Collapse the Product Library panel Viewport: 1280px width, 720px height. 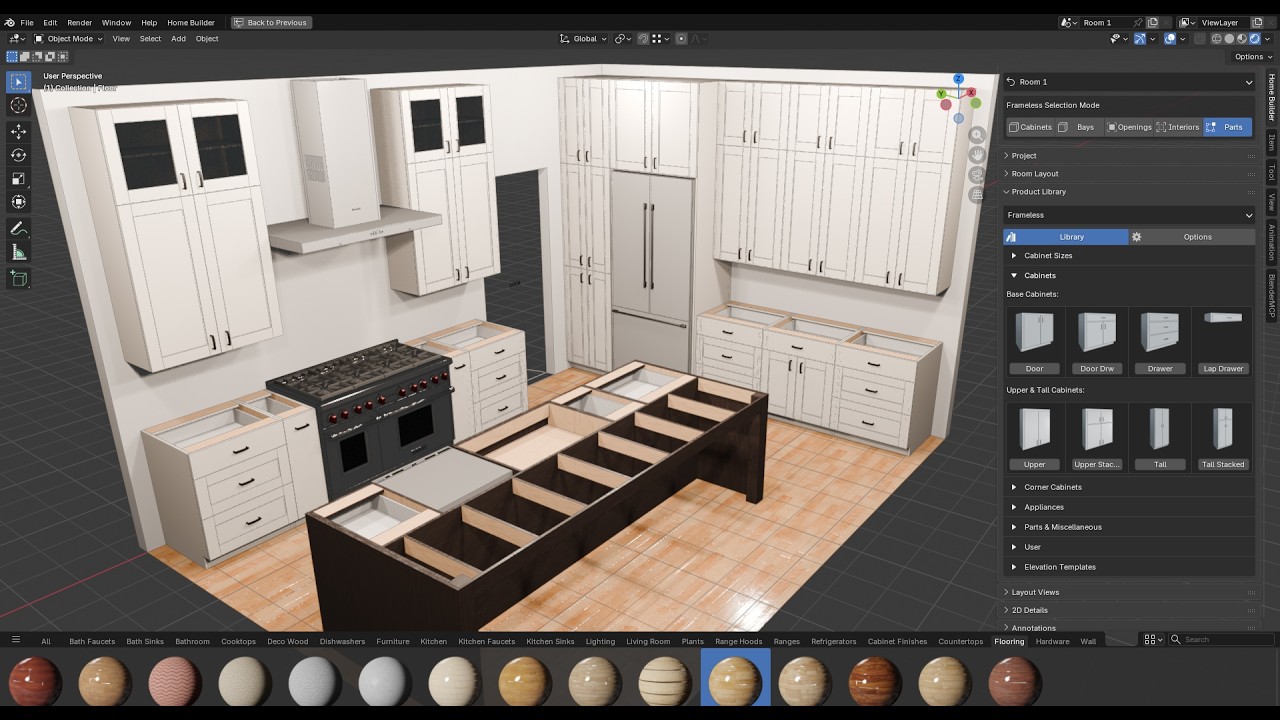[1129, 192]
